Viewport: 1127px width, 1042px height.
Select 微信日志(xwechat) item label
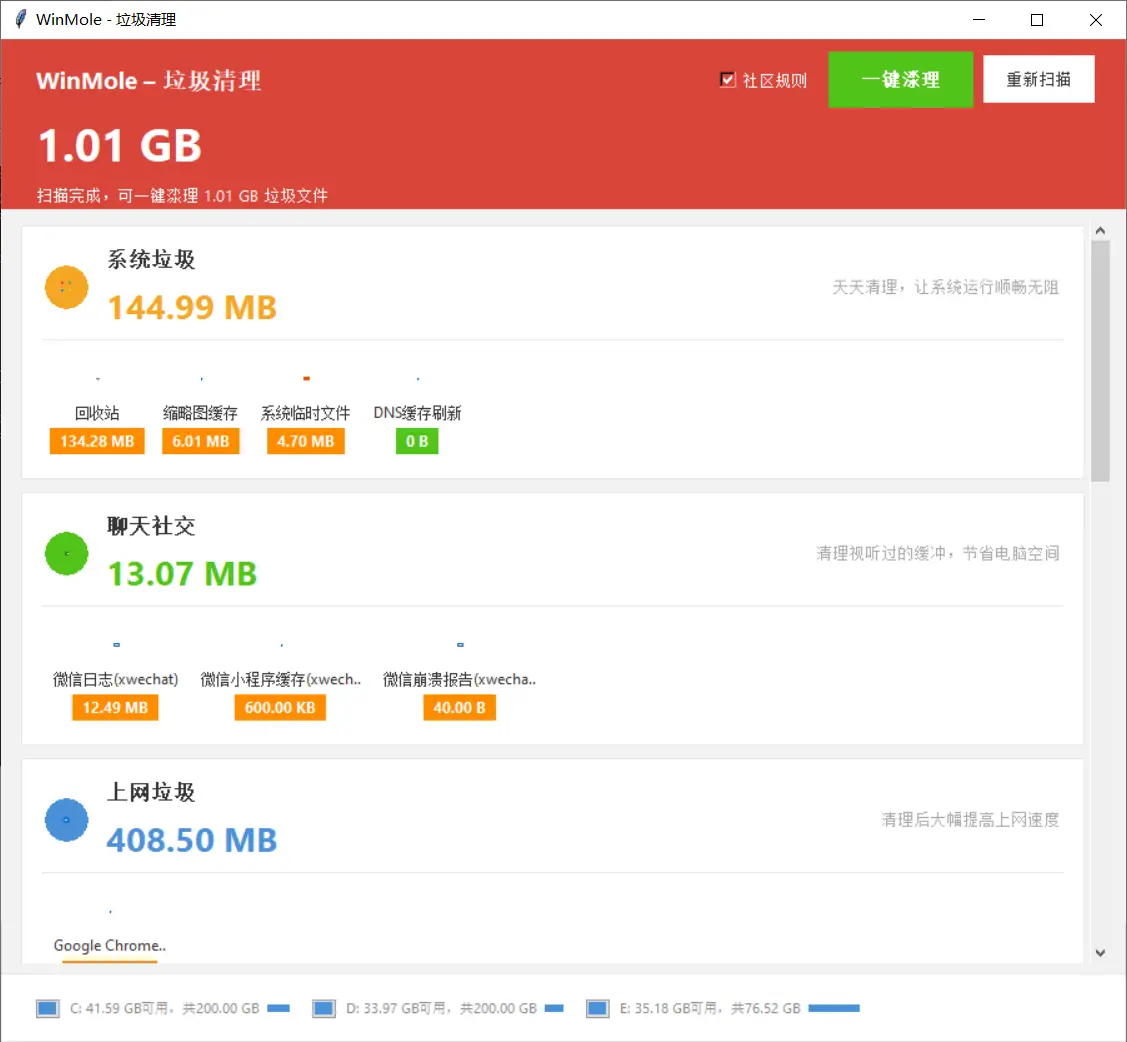(x=116, y=679)
